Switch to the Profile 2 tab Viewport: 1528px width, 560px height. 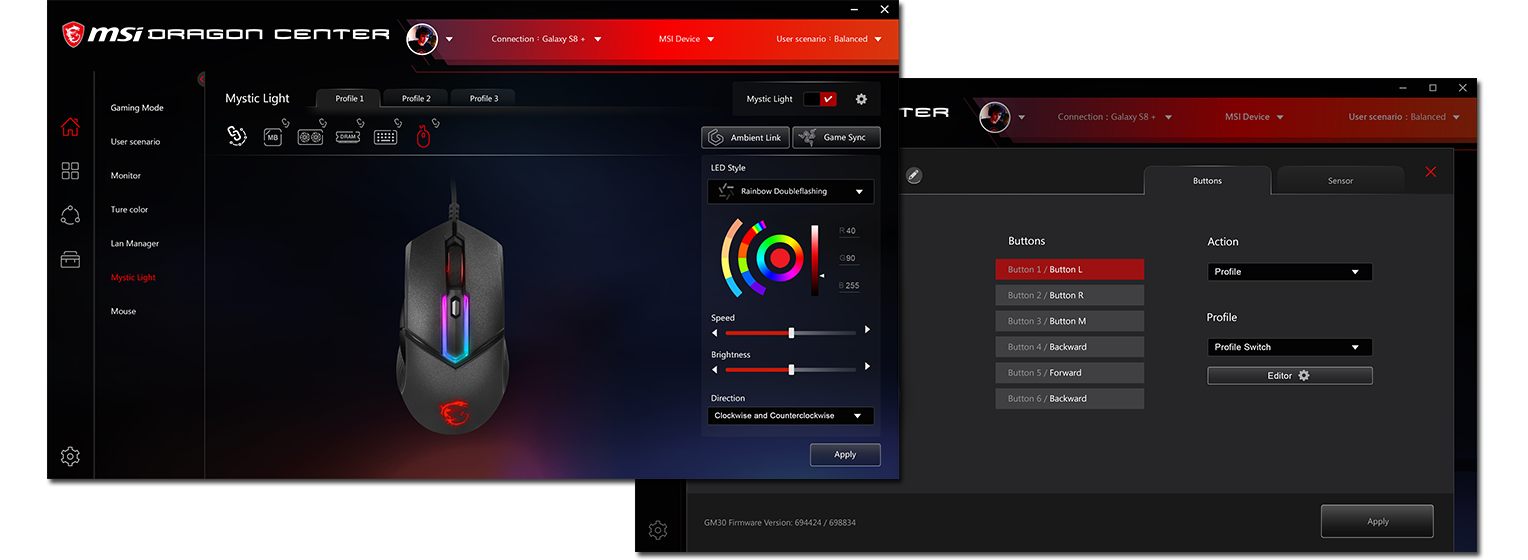point(416,98)
